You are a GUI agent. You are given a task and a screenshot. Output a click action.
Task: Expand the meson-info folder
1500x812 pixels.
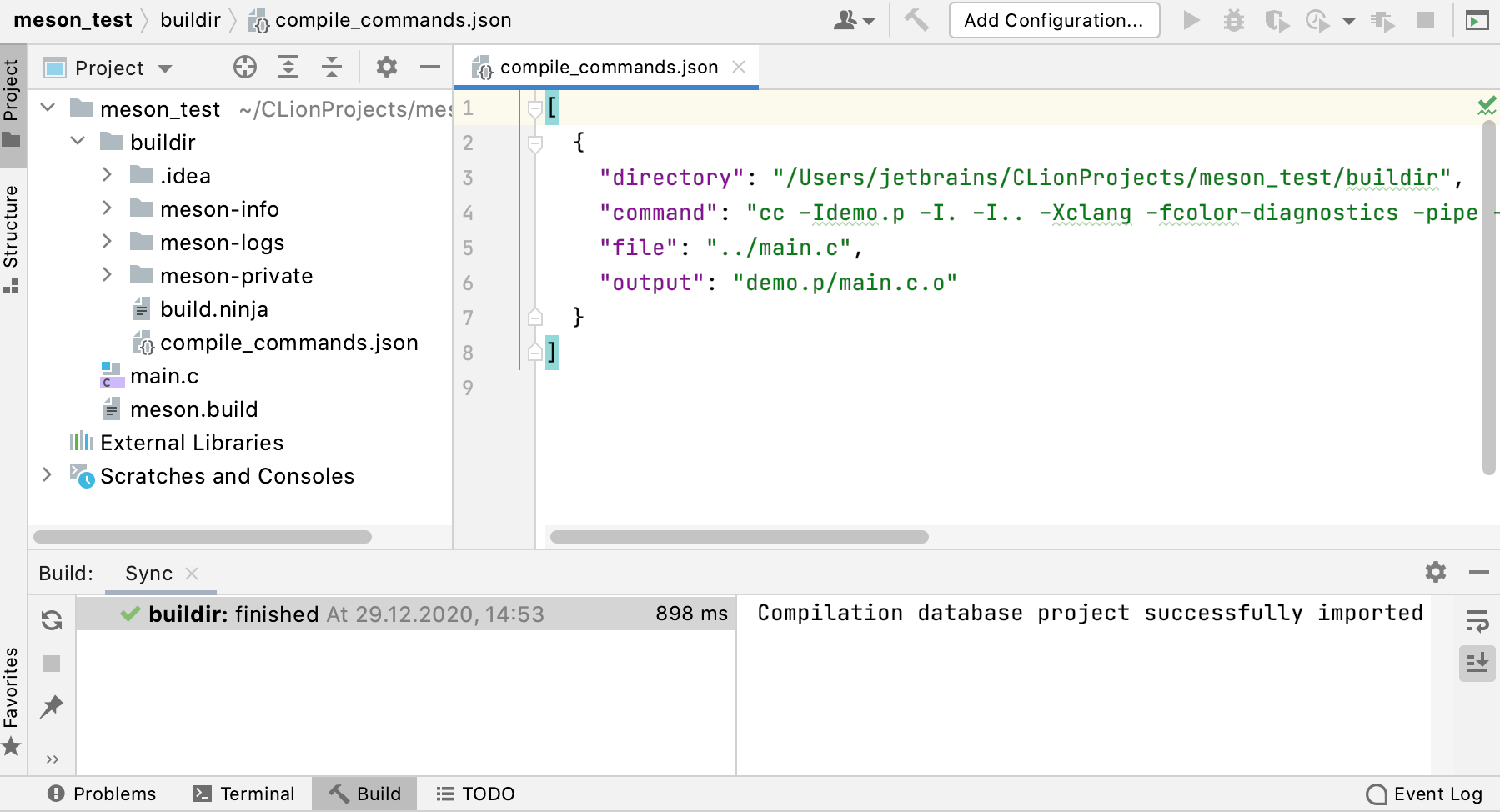[108, 208]
